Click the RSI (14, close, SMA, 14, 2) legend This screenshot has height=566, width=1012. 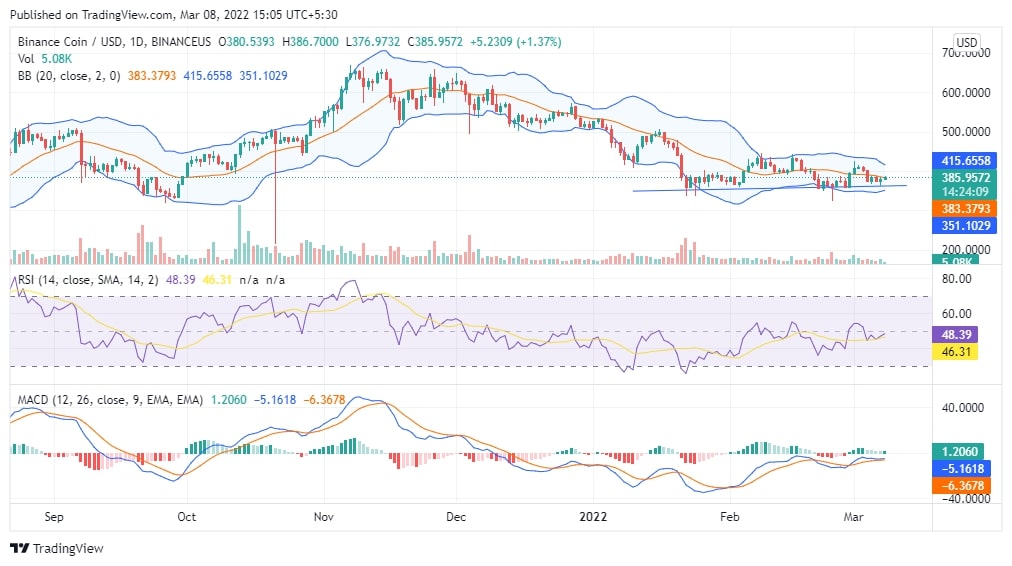[87, 280]
